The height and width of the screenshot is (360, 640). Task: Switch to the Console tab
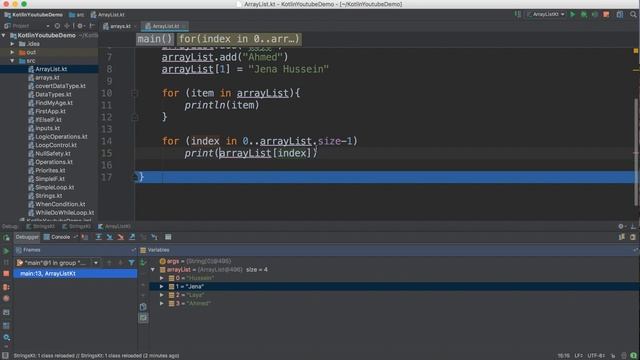pyautogui.click(x=57, y=237)
